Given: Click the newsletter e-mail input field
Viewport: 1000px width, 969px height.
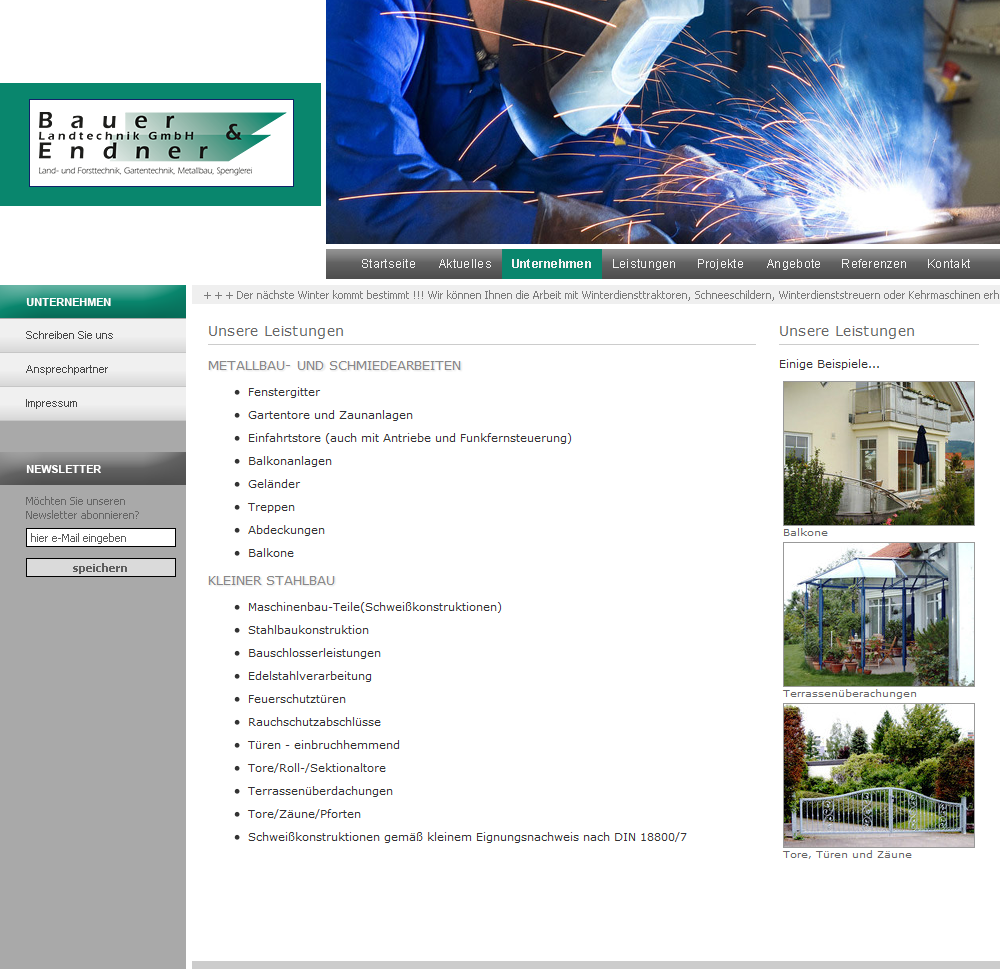Looking at the screenshot, I should [100, 538].
